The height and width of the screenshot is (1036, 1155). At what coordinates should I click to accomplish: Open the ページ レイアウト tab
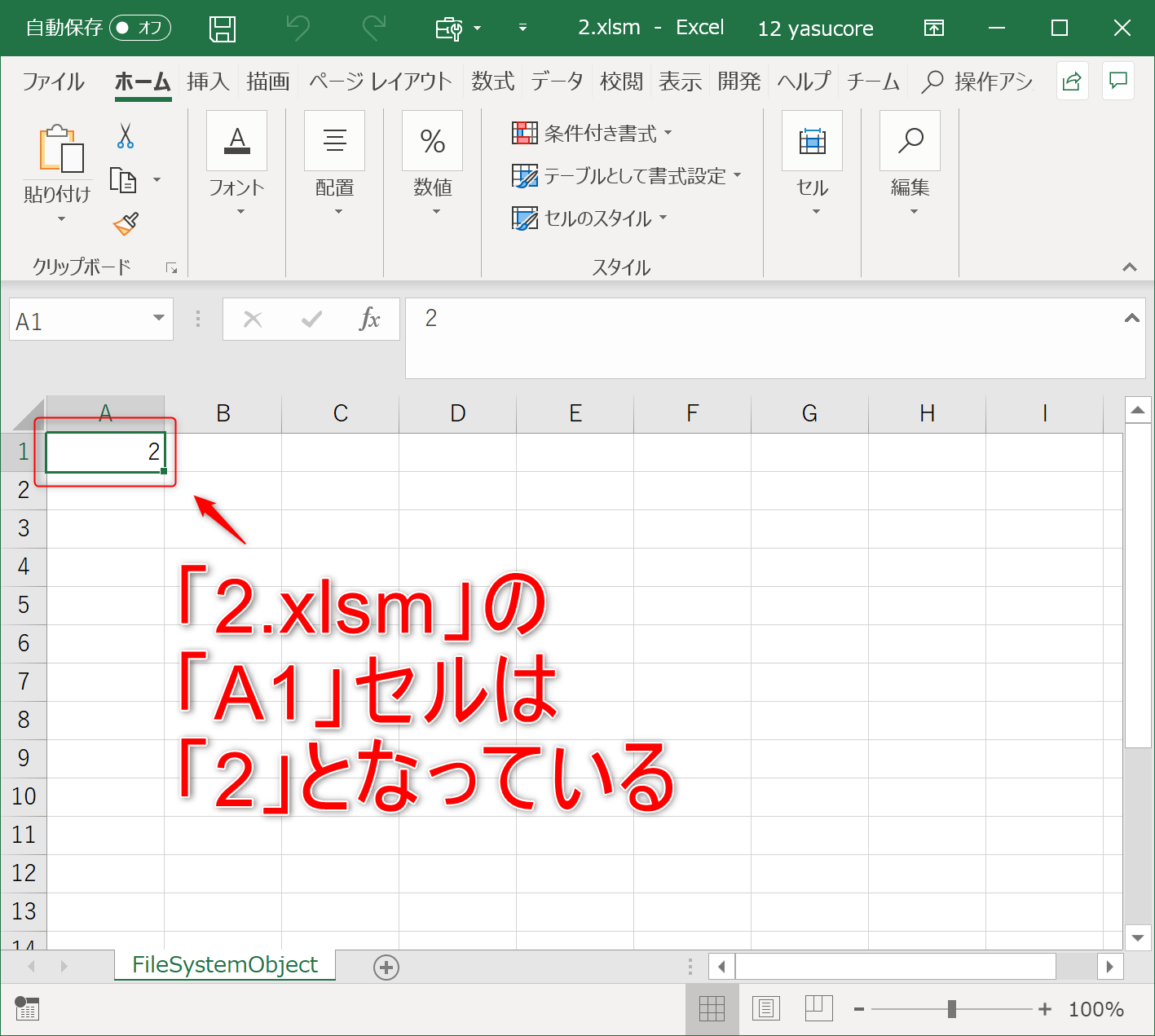pyautogui.click(x=380, y=82)
